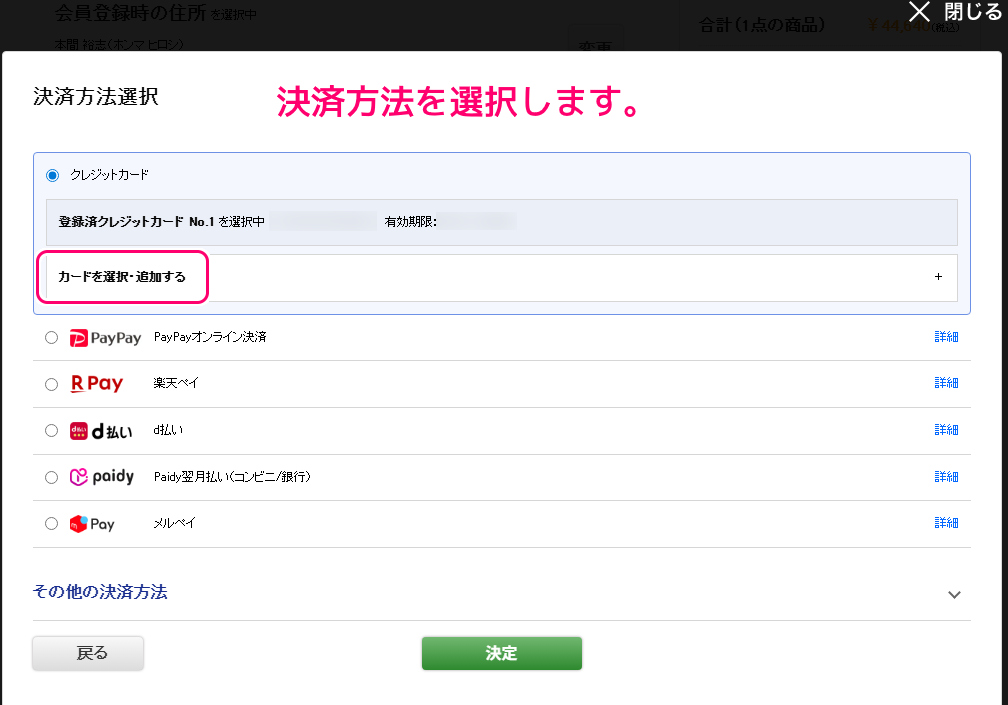The image size is (1008, 705).
Task: Click the pink paidy logo icon
Action: pos(100,477)
